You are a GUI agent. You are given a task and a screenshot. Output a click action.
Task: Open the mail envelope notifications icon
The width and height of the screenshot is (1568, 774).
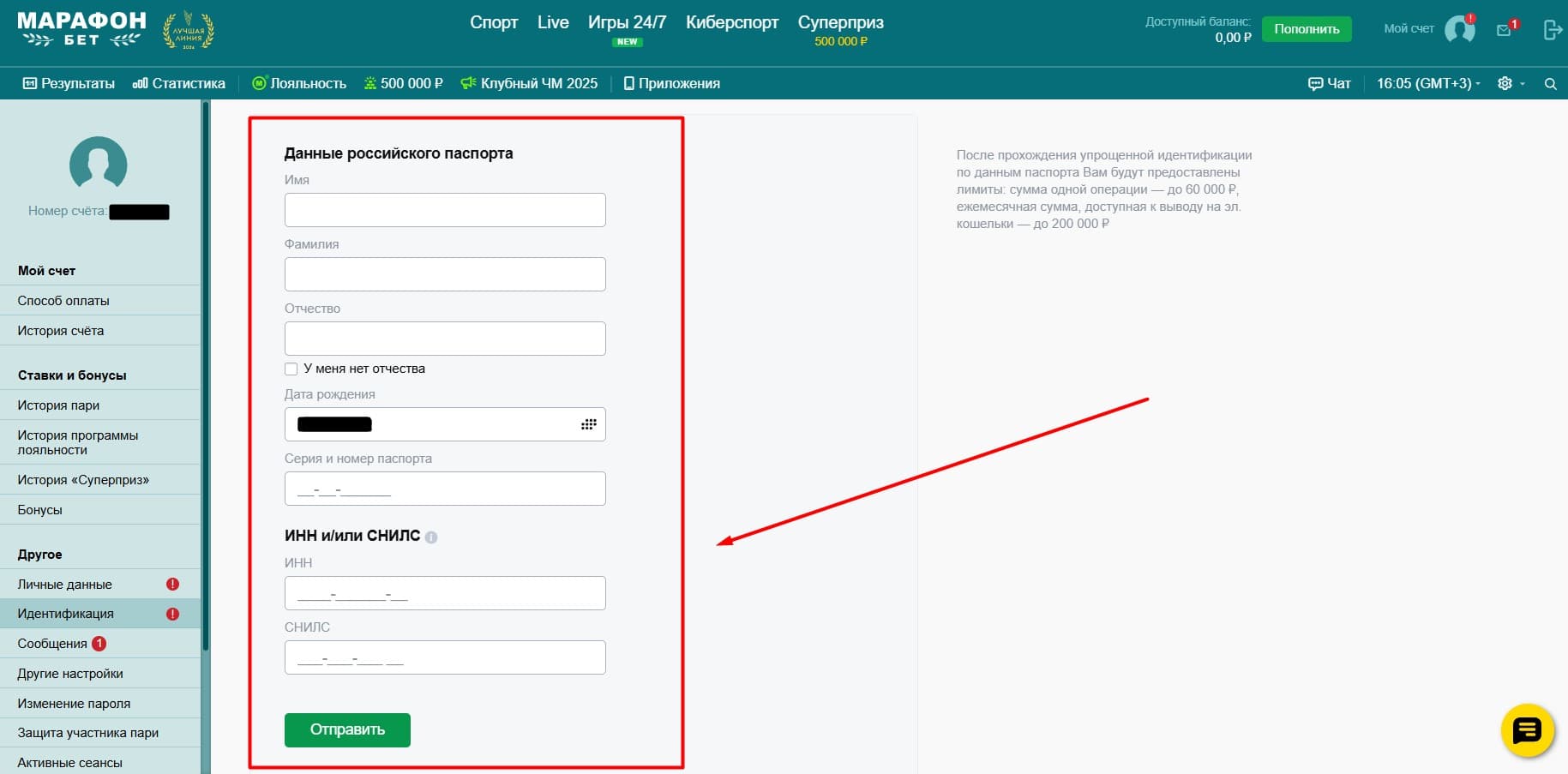coord(1504,30)
